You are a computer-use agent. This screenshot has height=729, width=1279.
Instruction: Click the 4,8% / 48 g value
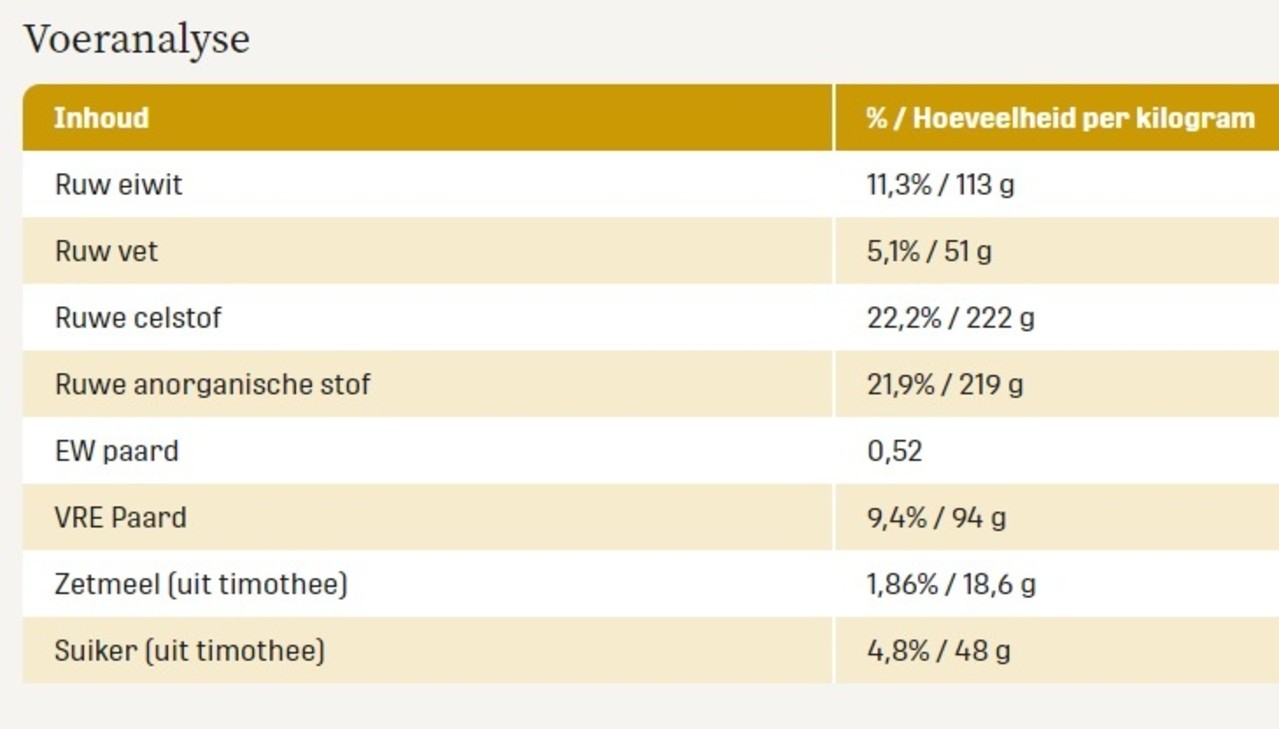click(938, 651)
